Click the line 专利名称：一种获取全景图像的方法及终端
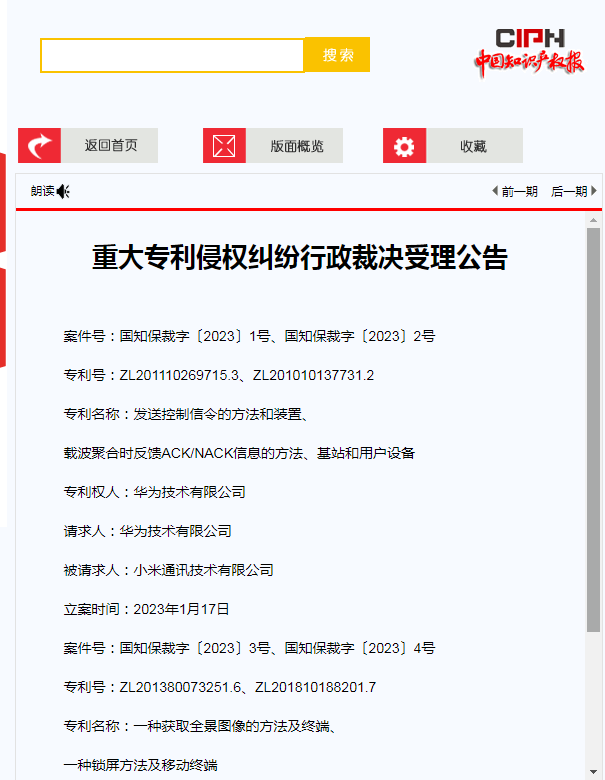Screen dimensions: 605x780 (202, 726)
